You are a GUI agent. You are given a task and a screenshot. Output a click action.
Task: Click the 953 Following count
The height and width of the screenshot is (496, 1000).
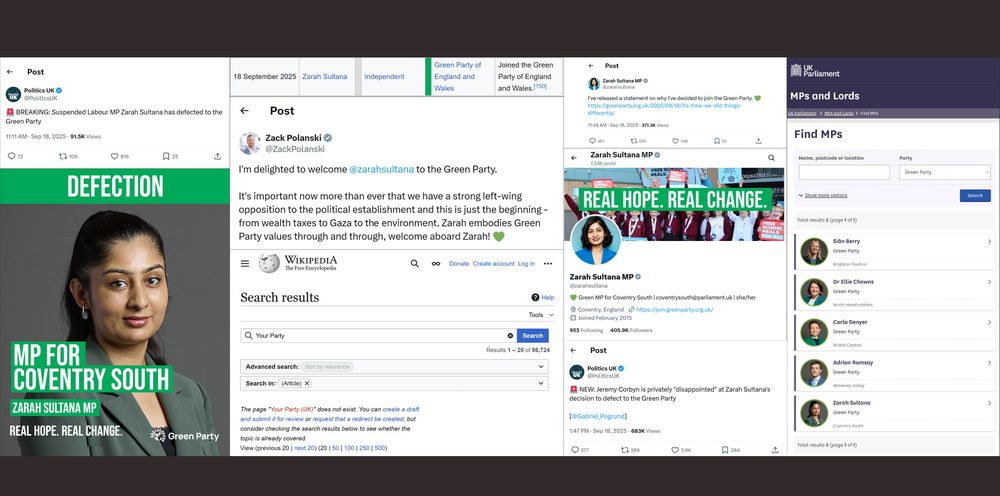click(x=586, y=330)
